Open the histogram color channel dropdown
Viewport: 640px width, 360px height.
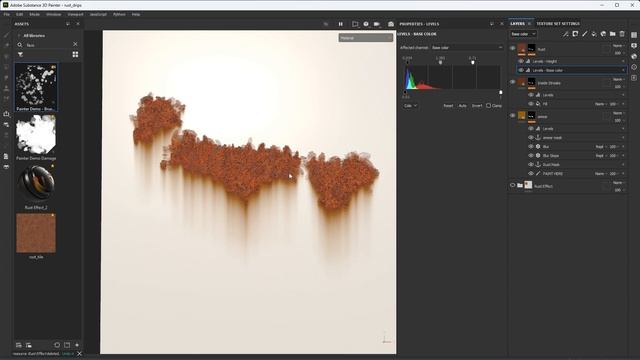click(x=410, y=106)
